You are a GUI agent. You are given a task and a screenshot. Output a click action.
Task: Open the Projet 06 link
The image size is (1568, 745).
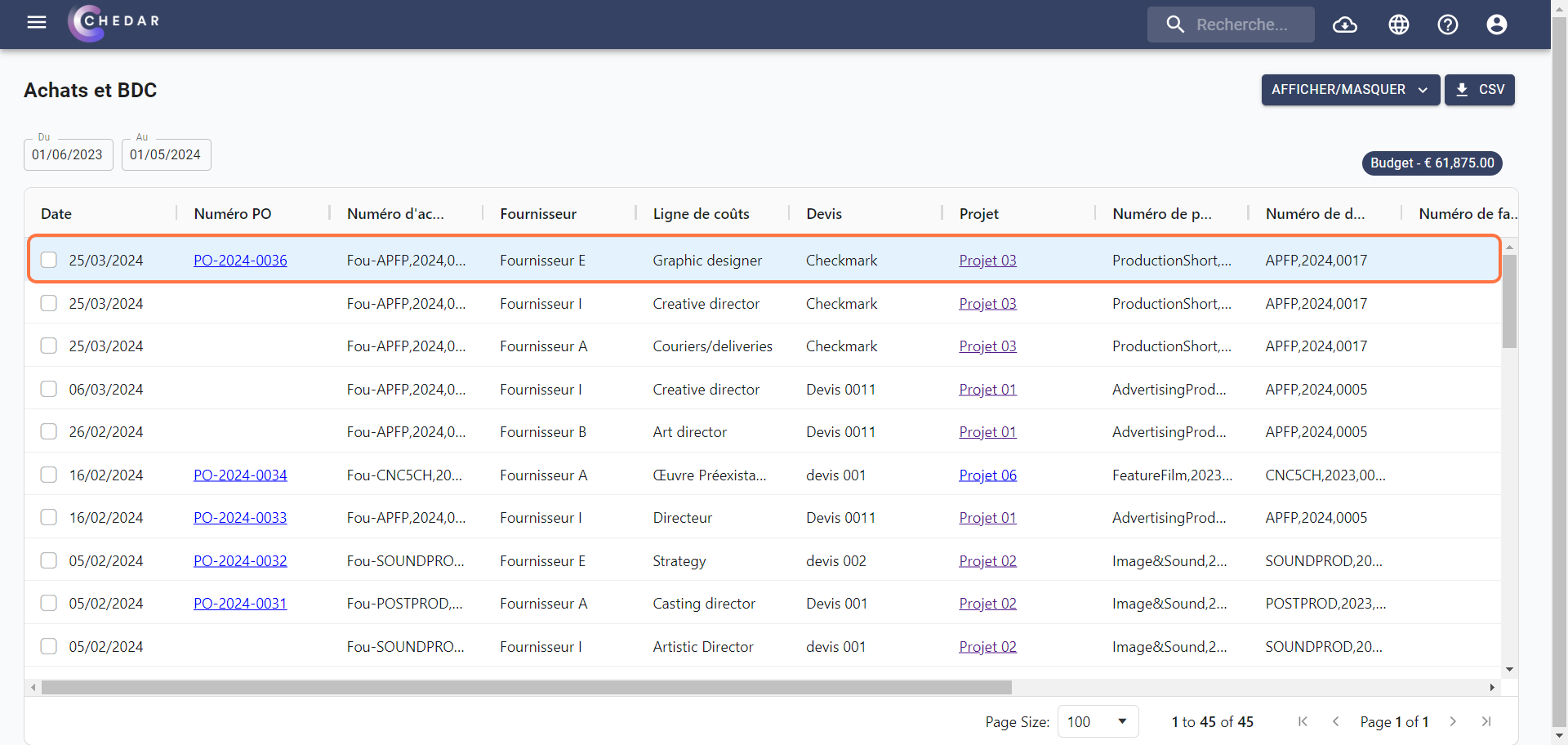[988, 475]
